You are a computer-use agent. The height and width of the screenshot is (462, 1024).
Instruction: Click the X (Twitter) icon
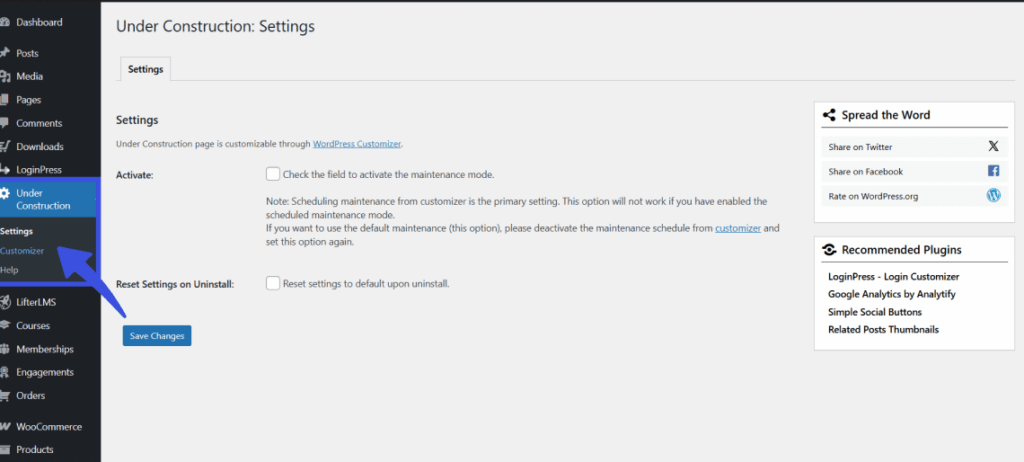pyautogui.click(x=993, y=146)
